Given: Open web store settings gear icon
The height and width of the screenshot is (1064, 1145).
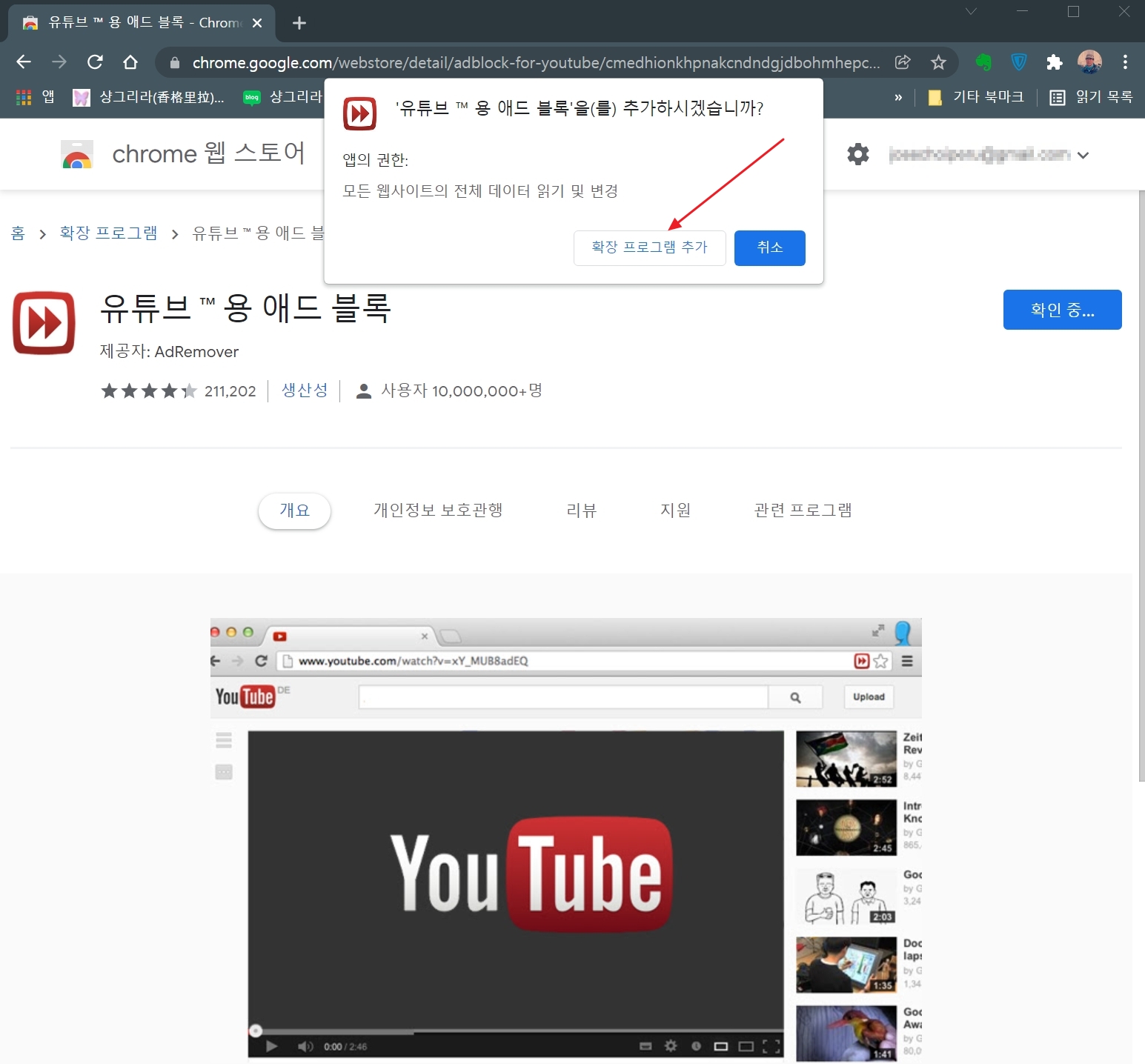Looking at the screenshot, I should tap(858, 154).
